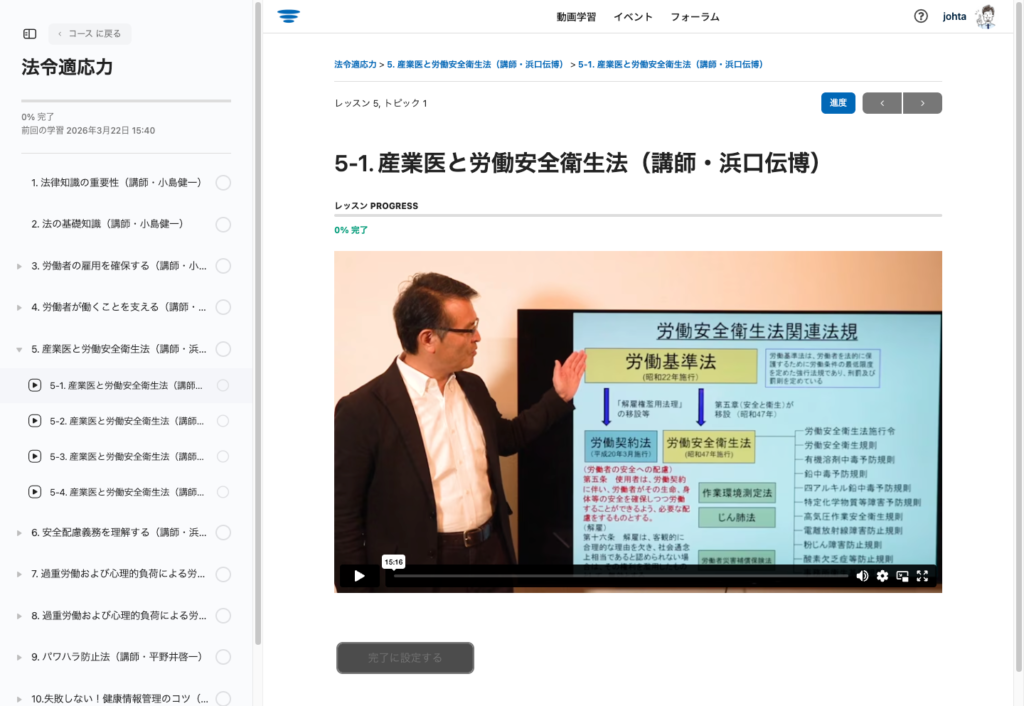Click the 法令適応力 breadcrumb link

[355, 64]
